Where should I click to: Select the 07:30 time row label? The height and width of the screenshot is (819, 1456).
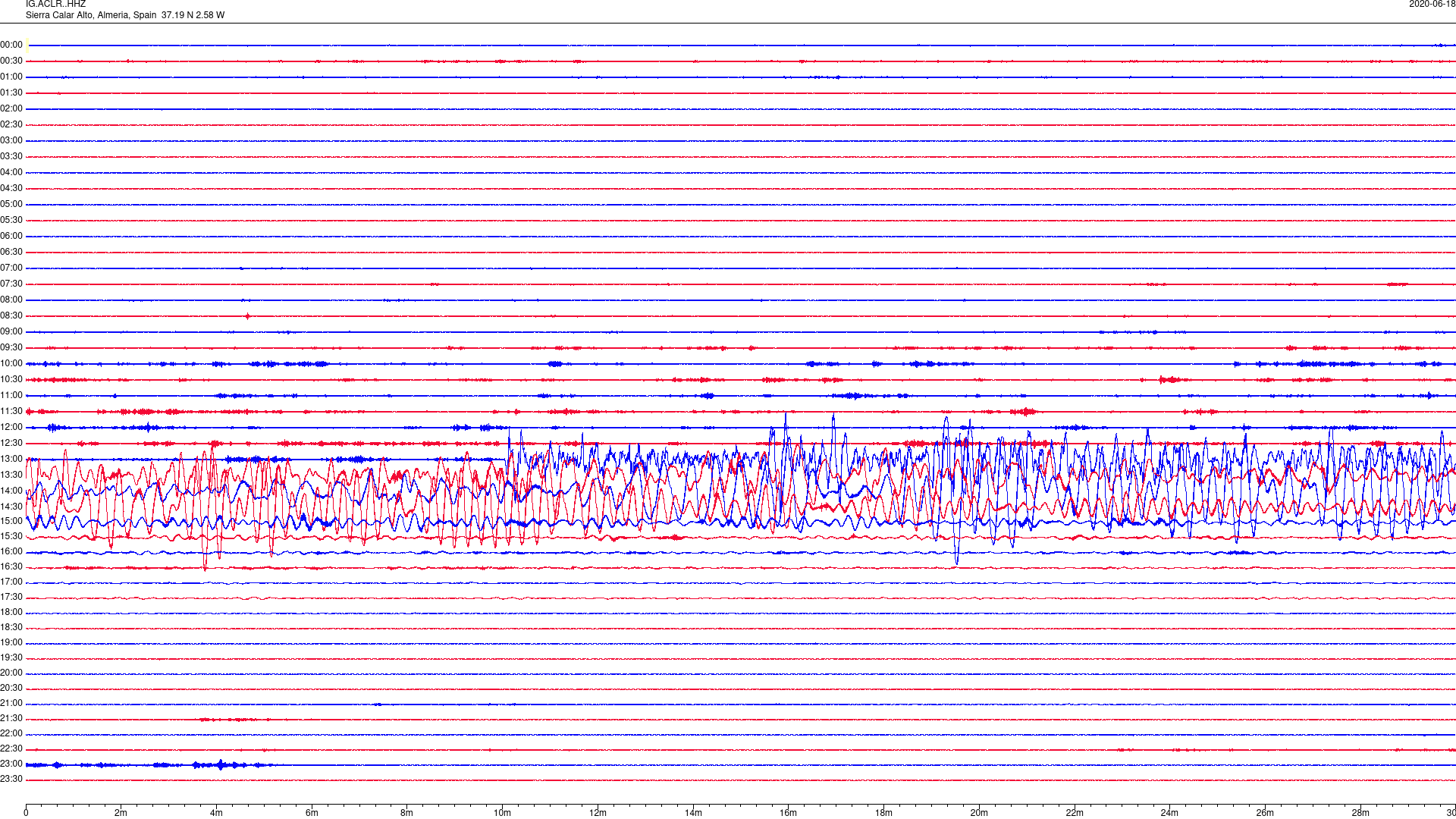point(11,284)
